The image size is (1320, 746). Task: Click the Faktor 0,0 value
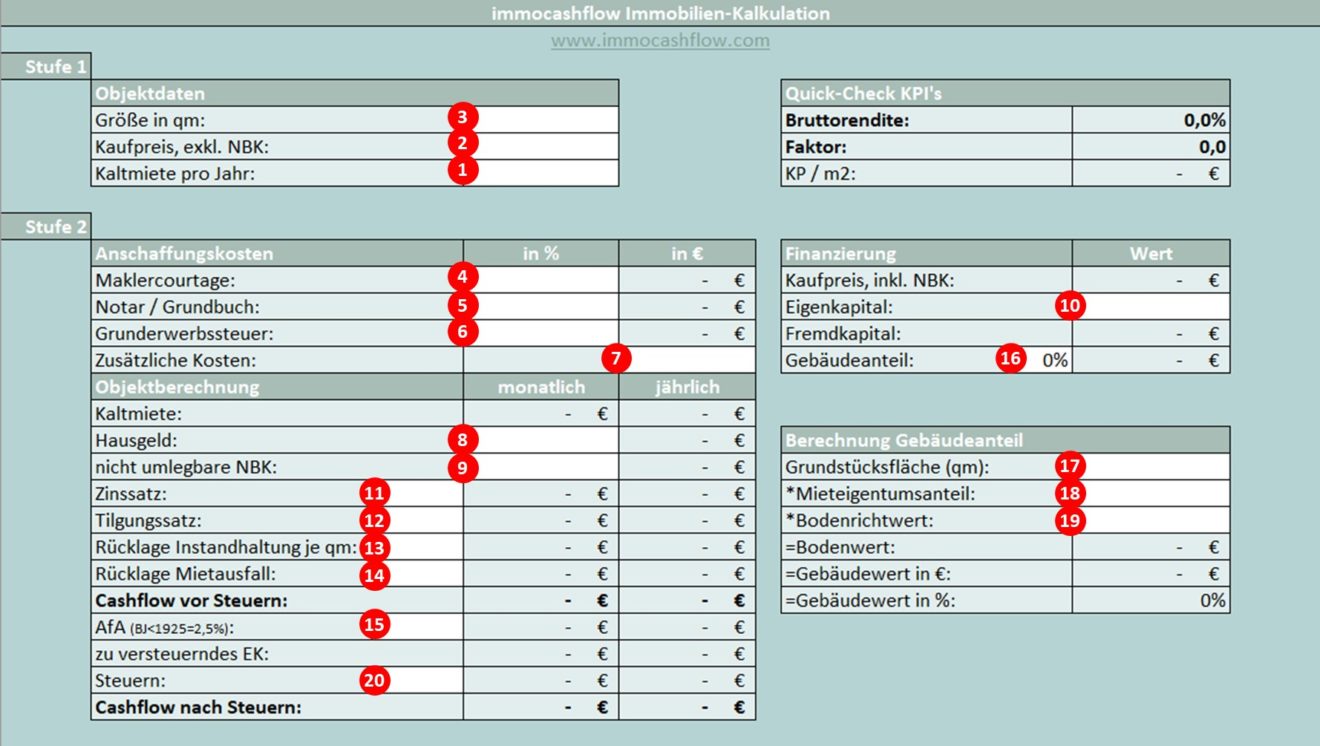(x=1151, y=146)
